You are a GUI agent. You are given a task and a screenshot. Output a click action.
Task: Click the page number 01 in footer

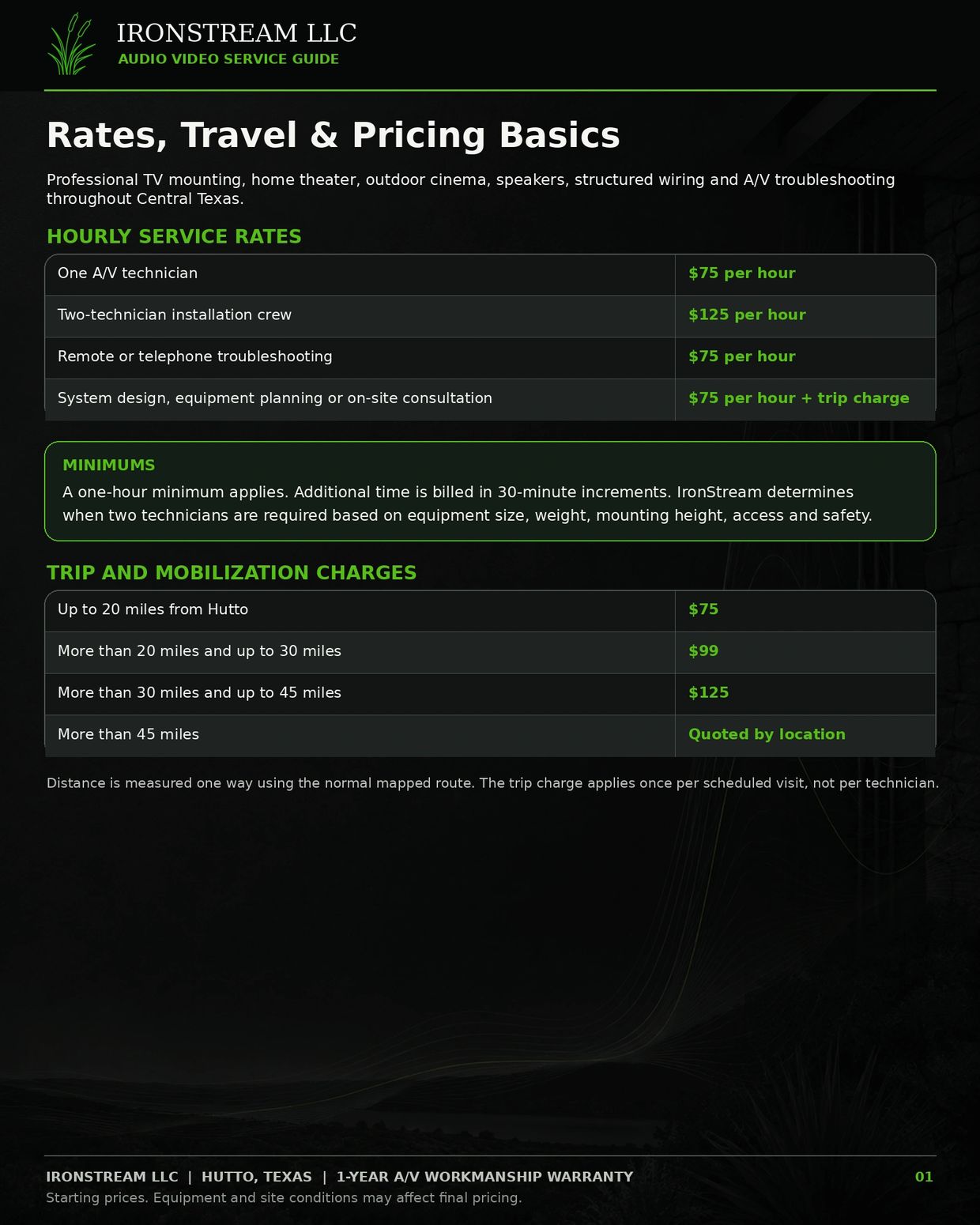(x=924, y=1177)
